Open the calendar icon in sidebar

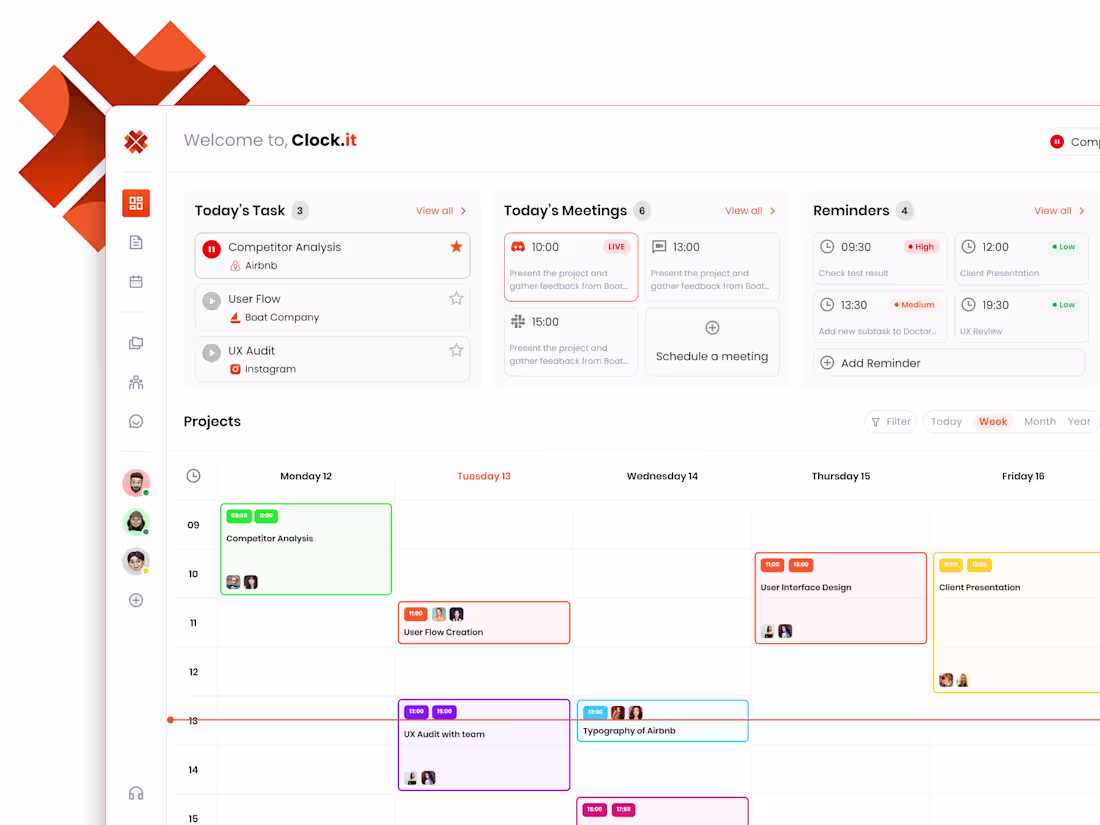(136, 282)
